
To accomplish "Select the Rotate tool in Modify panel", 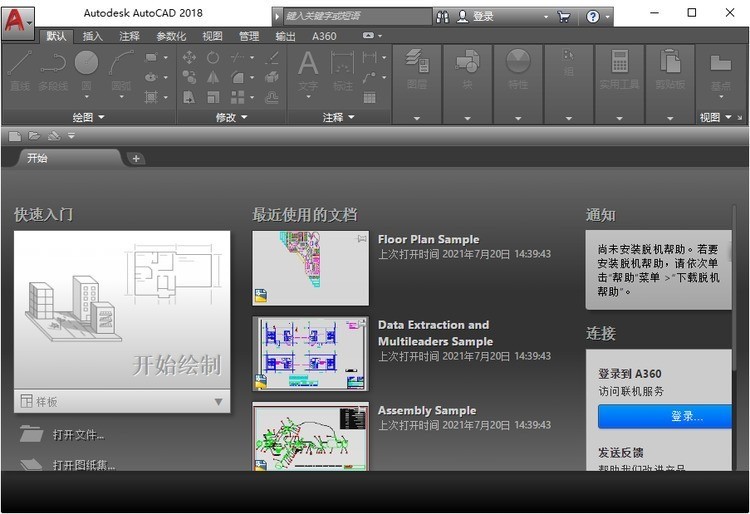I will 213,58.
